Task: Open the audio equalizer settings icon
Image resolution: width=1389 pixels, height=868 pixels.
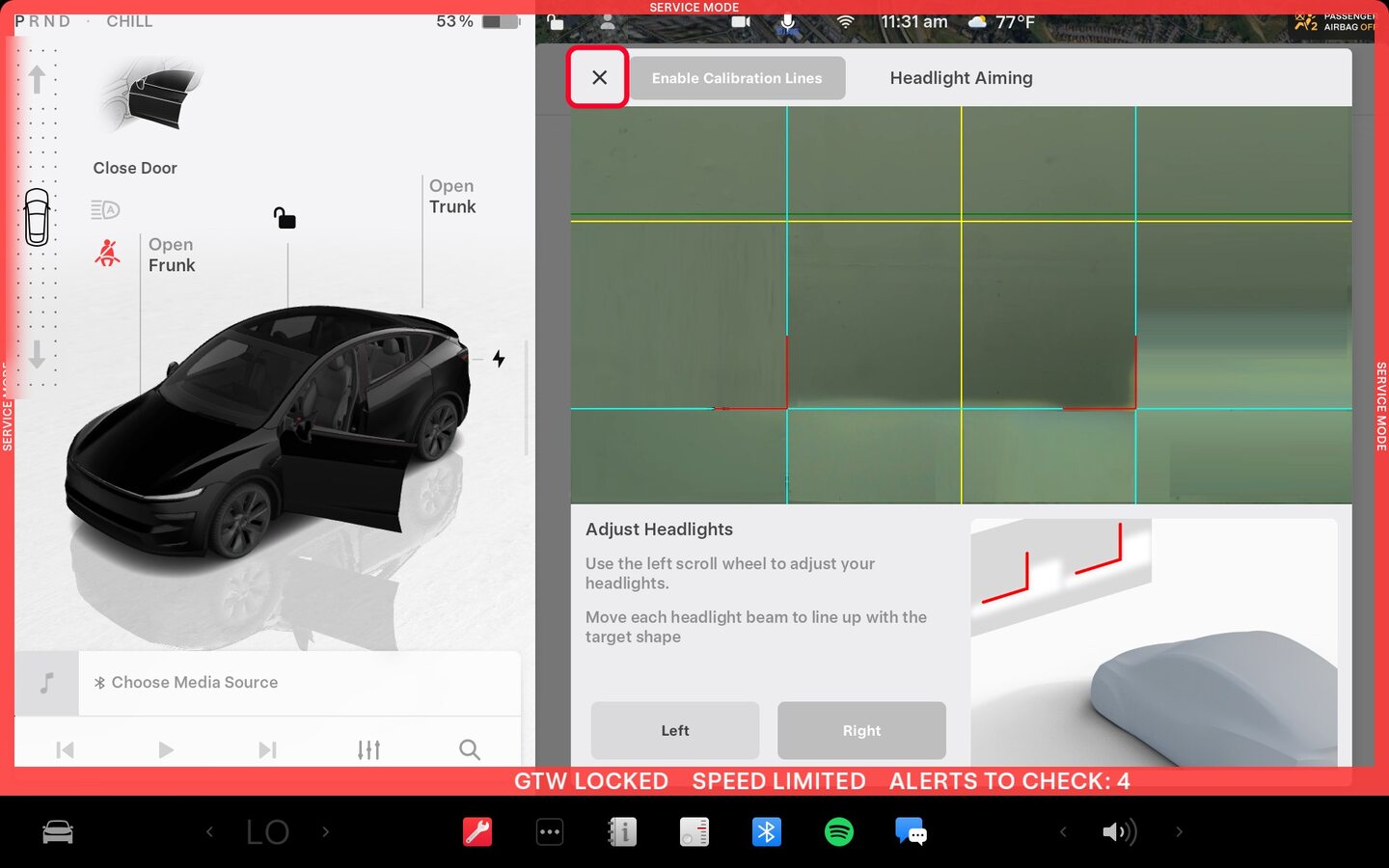Action: pos(368,749)
